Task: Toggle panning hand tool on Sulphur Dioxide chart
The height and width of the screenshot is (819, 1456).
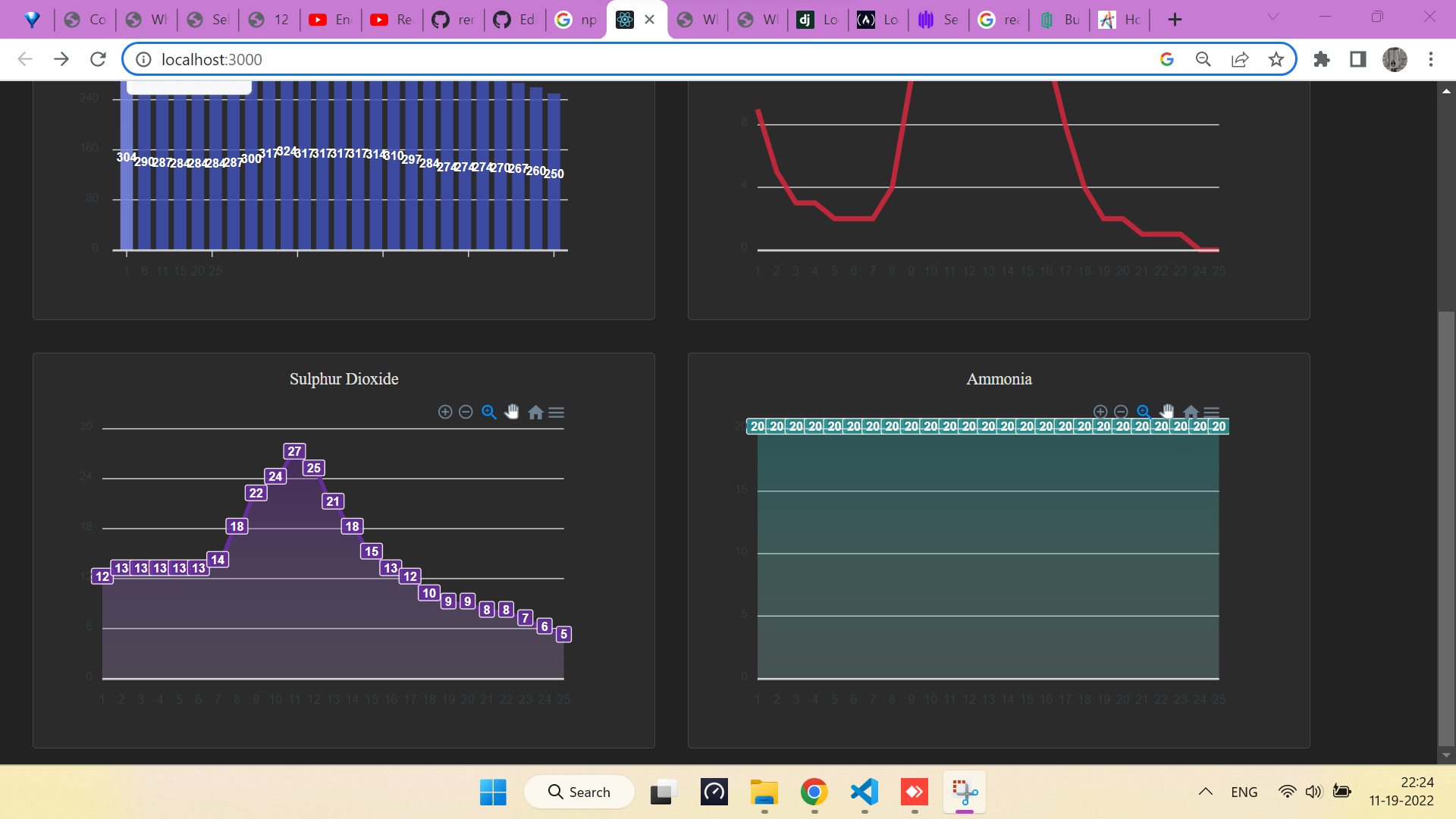Action: click(512, 412)
